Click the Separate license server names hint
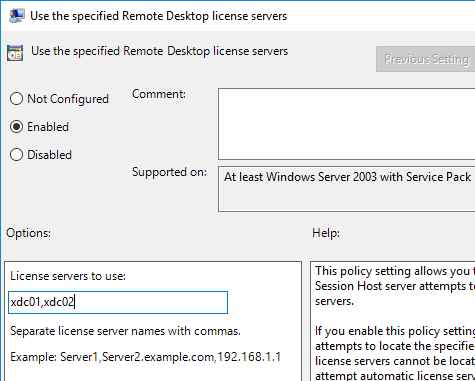 pyautogui.click(x=125, y=331)
